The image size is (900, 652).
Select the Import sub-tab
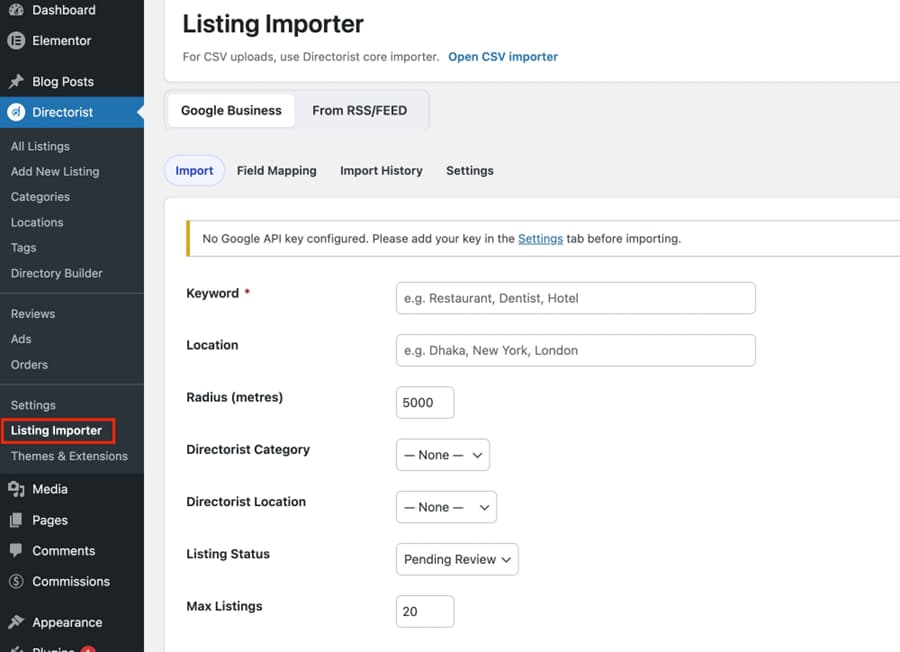click(194, 170)
